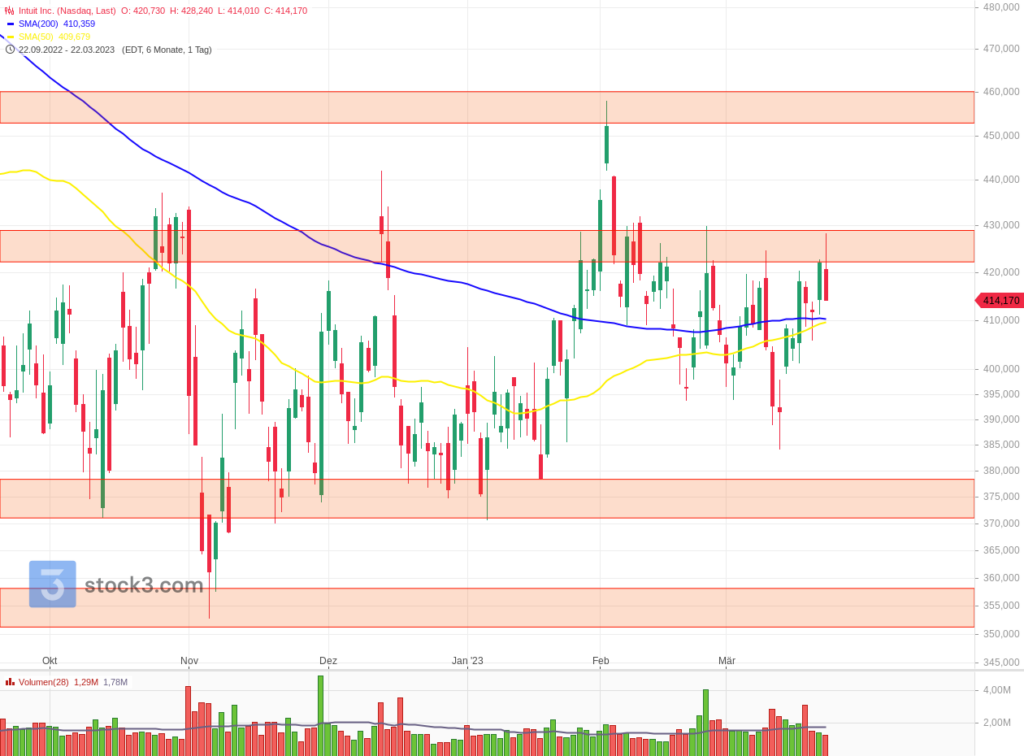The height and width of the screenshot is (756, 1024).
Task: Click the 370,000 price axis label
Action: click(1001, 524)
